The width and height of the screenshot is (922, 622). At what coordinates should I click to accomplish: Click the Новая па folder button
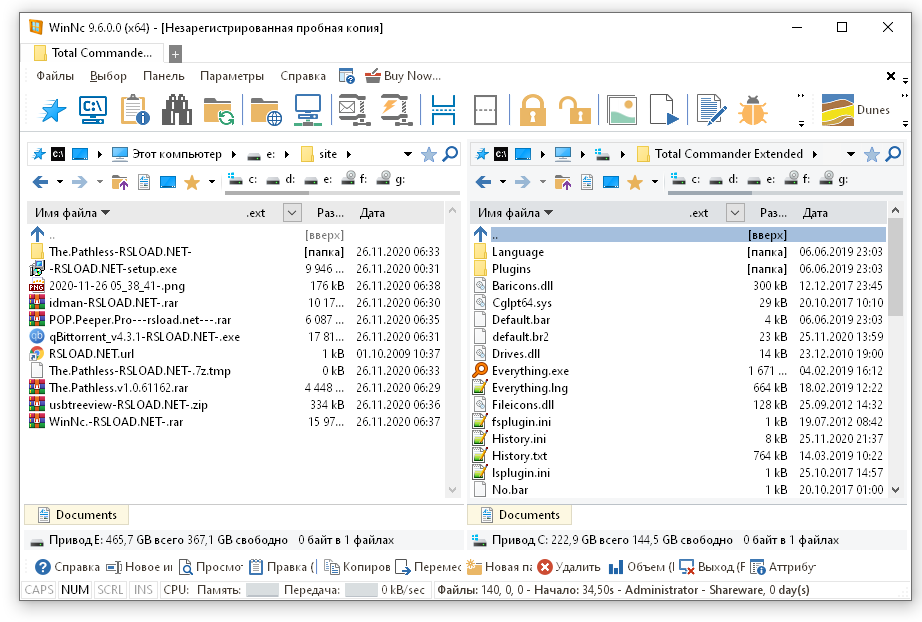click(499, 567)
